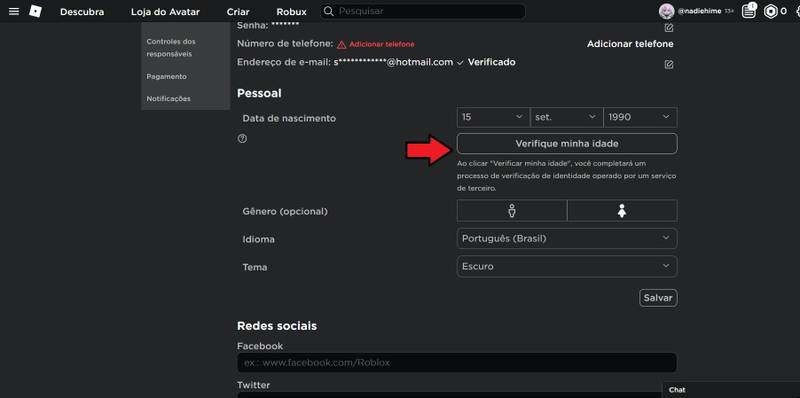Click the Salvar button
This screenshot has height=398, width=800.
click(658, 298)
